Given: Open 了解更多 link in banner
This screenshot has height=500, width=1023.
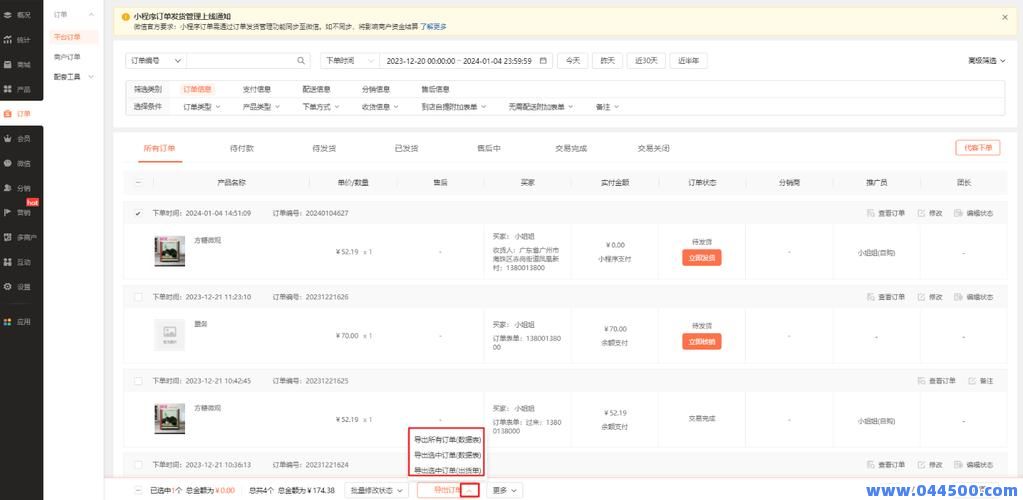Looking at the screenshot, I should coord(433,27).
